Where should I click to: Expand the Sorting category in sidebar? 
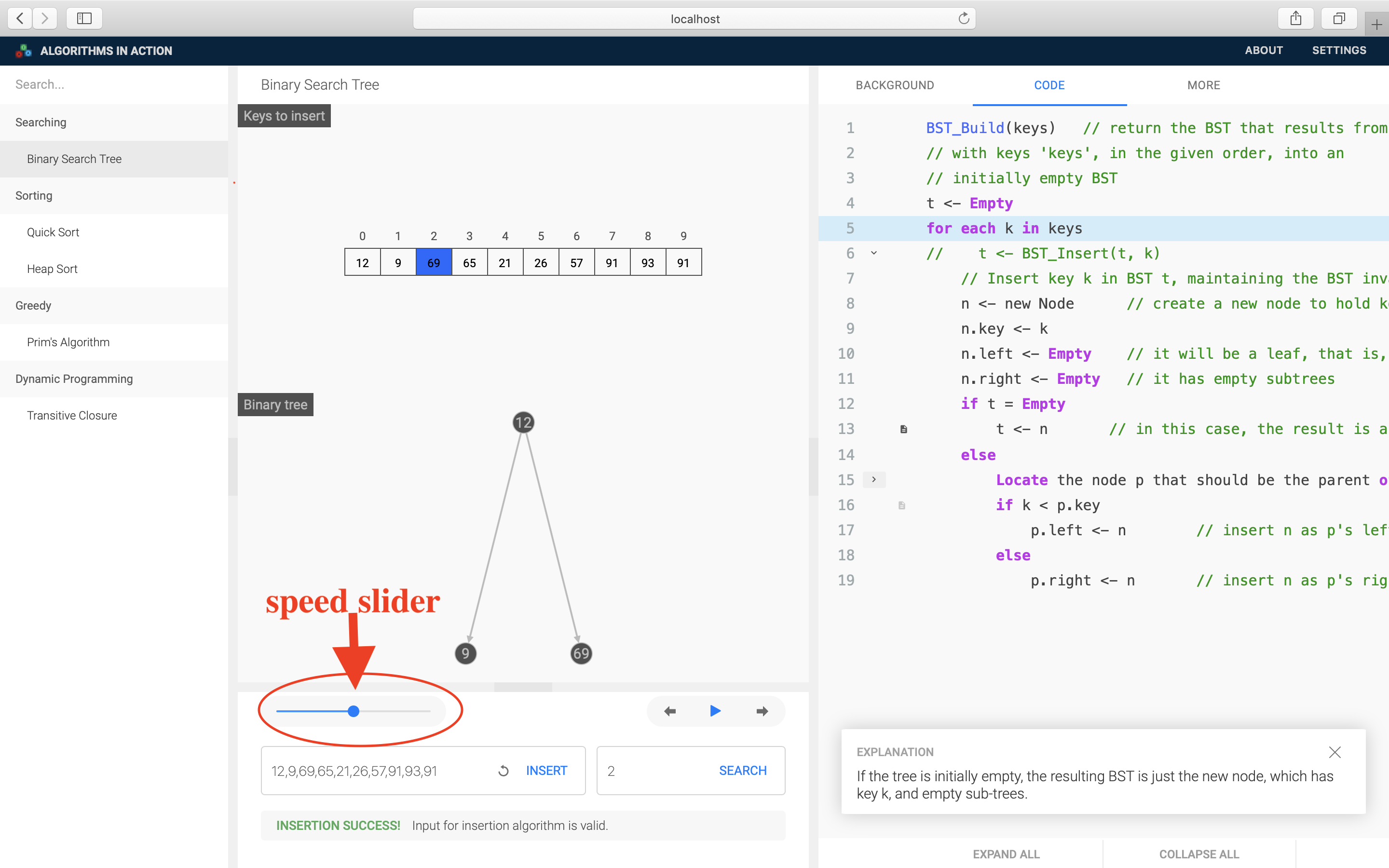click(34, 196)
